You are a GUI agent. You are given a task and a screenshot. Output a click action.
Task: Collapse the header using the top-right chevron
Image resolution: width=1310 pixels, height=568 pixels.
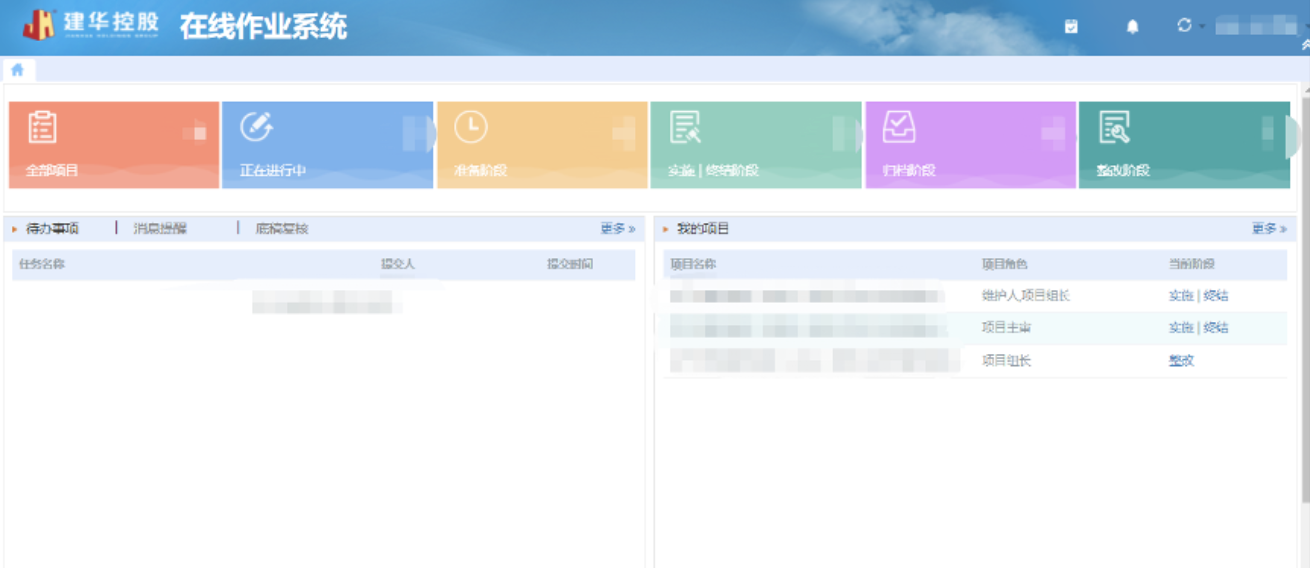pos(1305,44)
